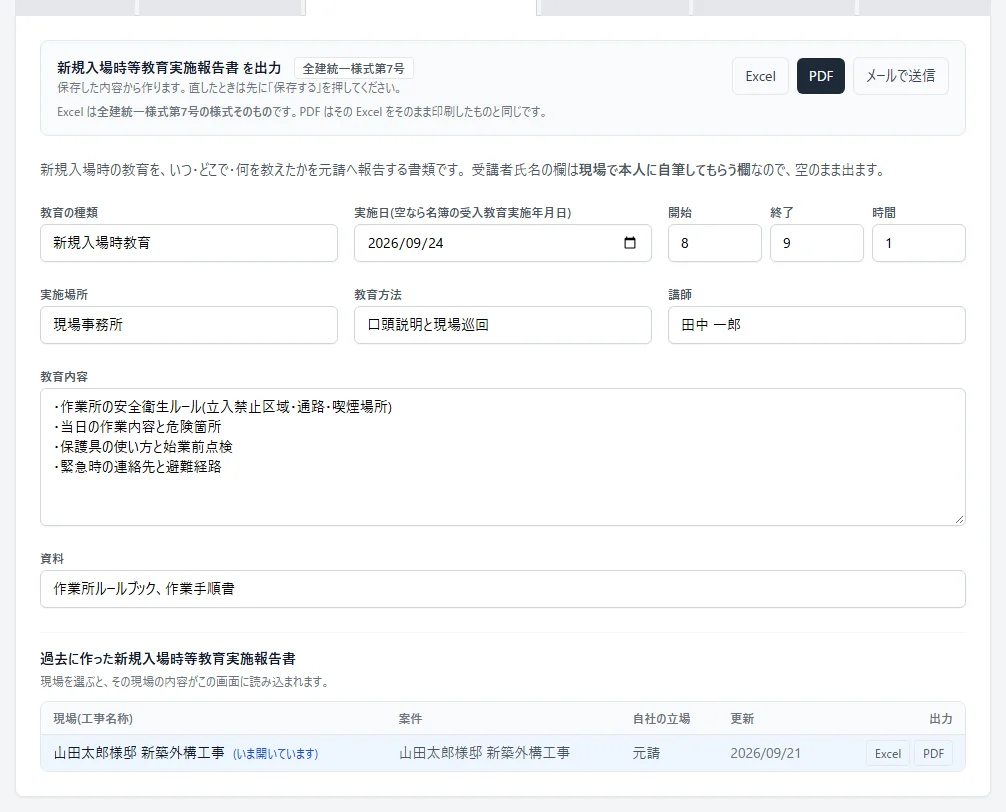Viewport: 1006px width, 812px height.
Task: Click the 案件 column header
Action: click(411, 719)
